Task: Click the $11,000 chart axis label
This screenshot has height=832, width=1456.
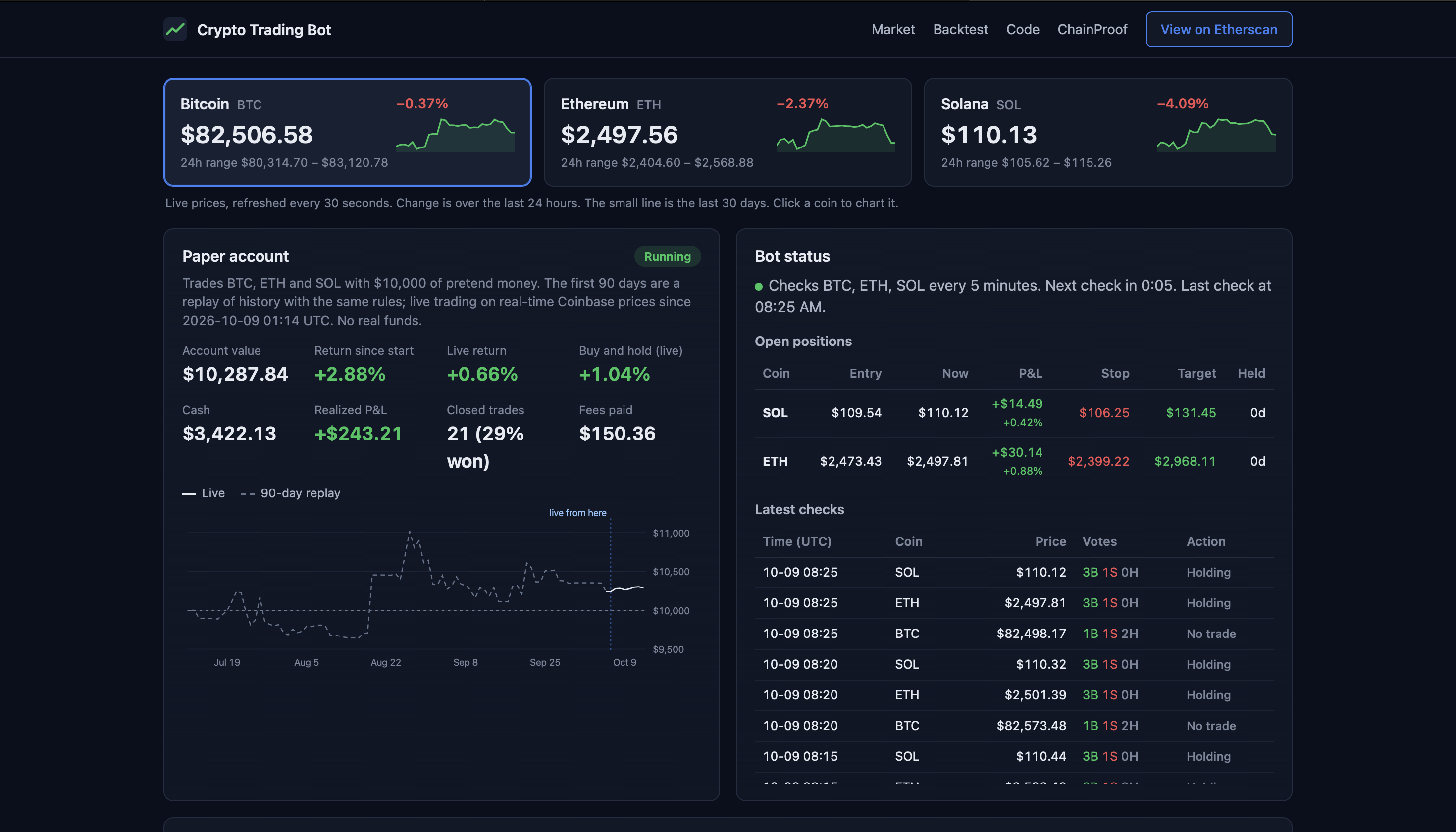Action: pos(671,533)
